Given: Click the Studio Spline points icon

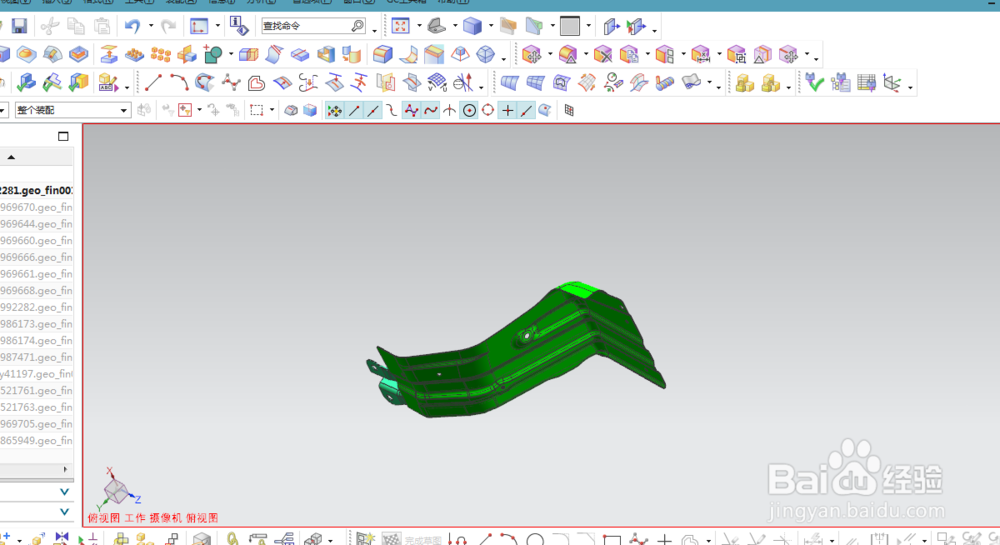Looking at the screenshot, I should point(231,83).
